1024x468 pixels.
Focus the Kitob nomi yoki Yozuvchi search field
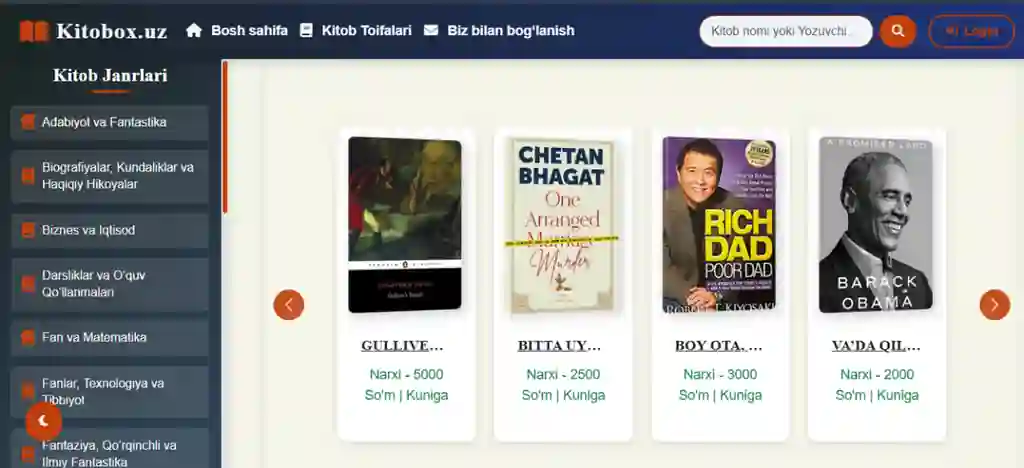click(786, 31)
